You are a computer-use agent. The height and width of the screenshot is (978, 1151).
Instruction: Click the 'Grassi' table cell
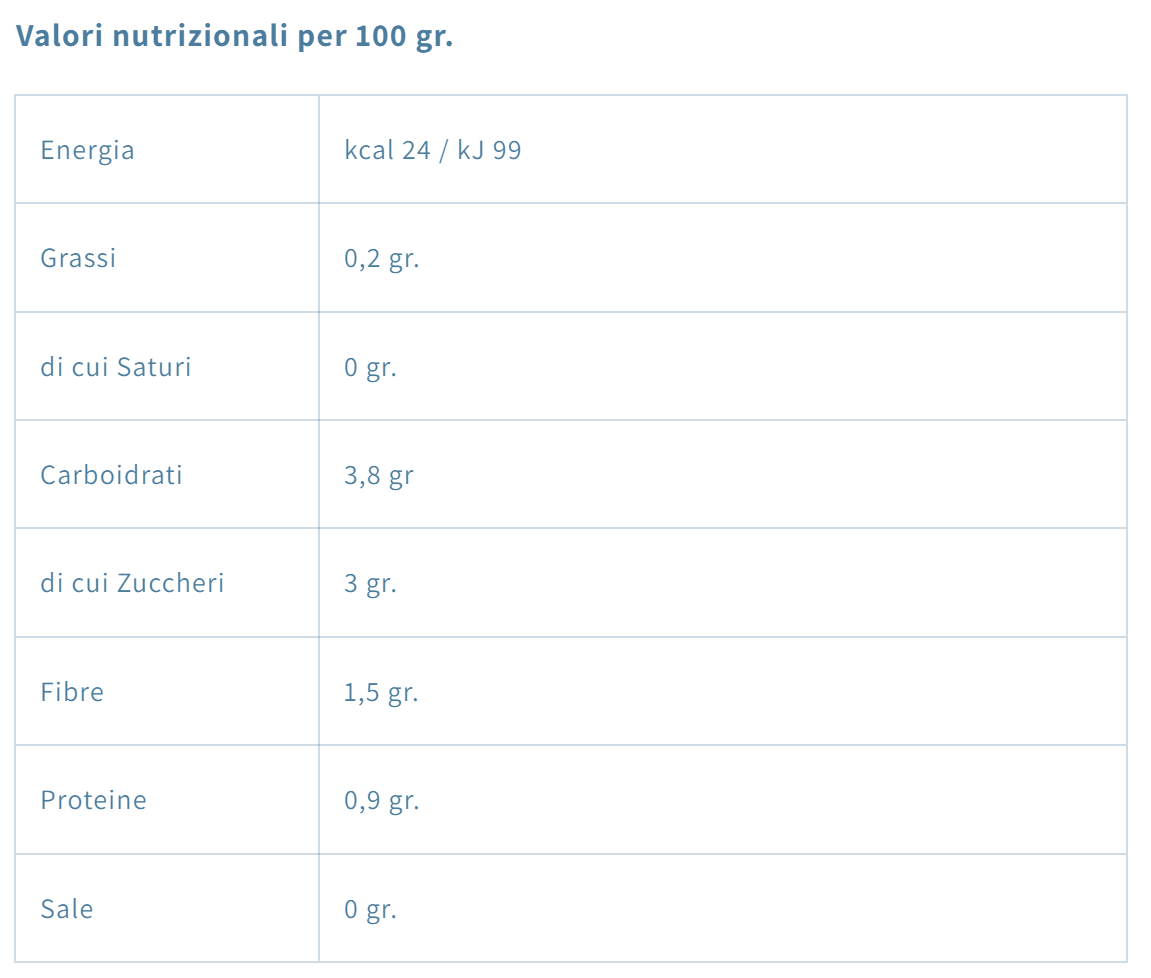(78, 258)
